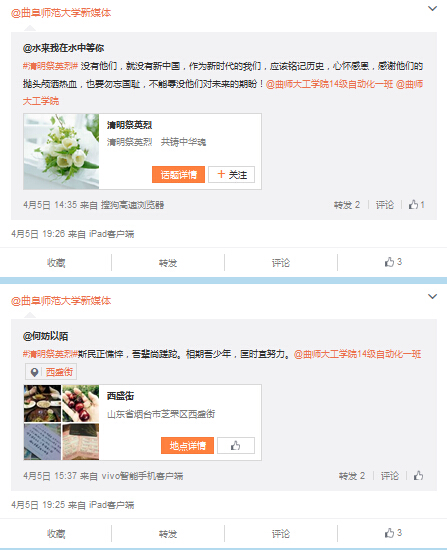Like the quoted post from 水来我在水中等你

pyautogui.click(x=416, y=204)
